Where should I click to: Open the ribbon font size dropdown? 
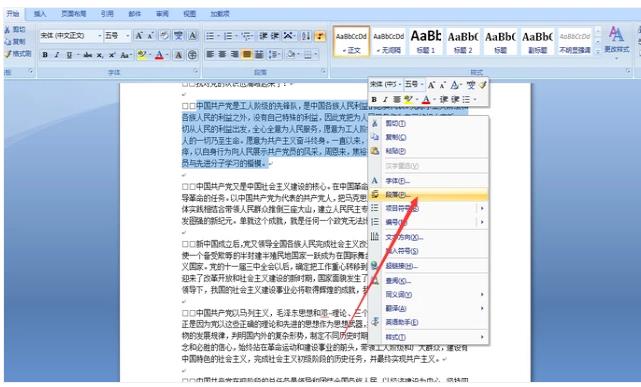point(128,36)
